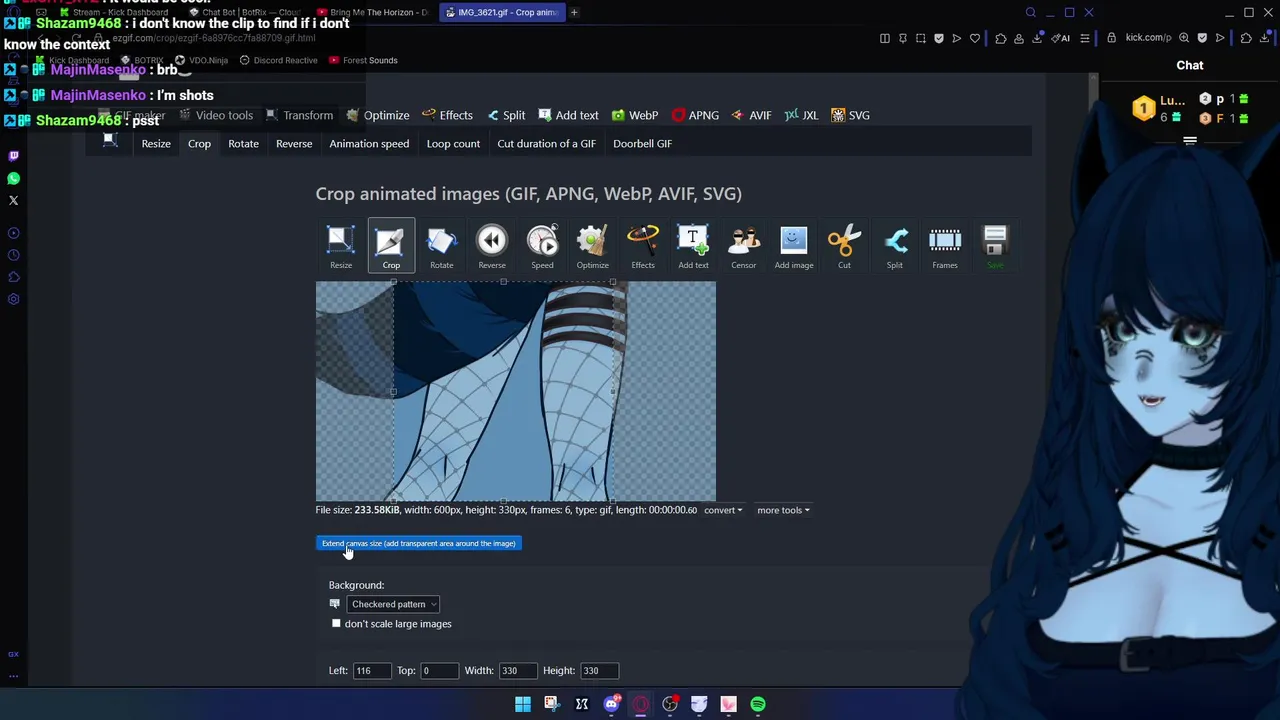Switch to the Reverse submenu tab
Screen dimensions: 1280x720
(294, 143)
